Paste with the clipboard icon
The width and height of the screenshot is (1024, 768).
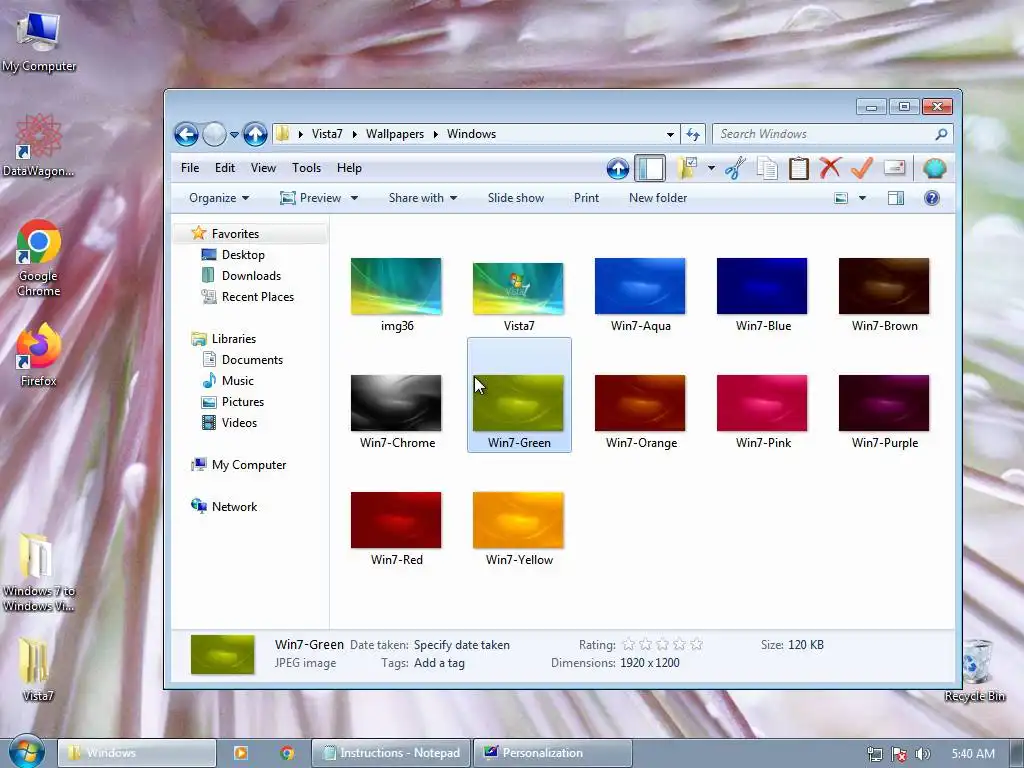click(x=799, y=168)
